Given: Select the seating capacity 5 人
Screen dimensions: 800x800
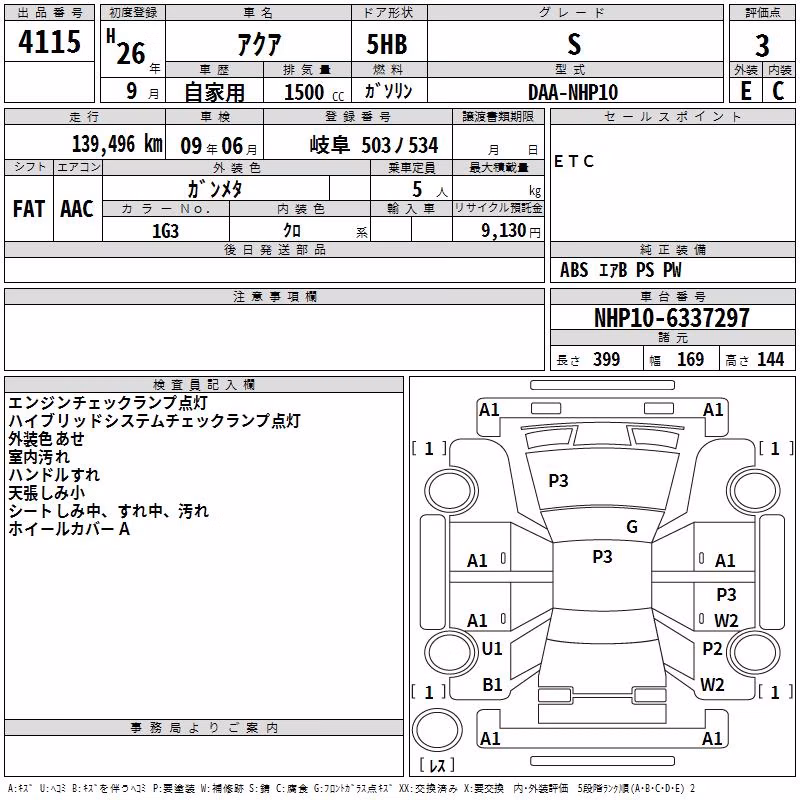Looking at the screenshot, I should (430, 190).
